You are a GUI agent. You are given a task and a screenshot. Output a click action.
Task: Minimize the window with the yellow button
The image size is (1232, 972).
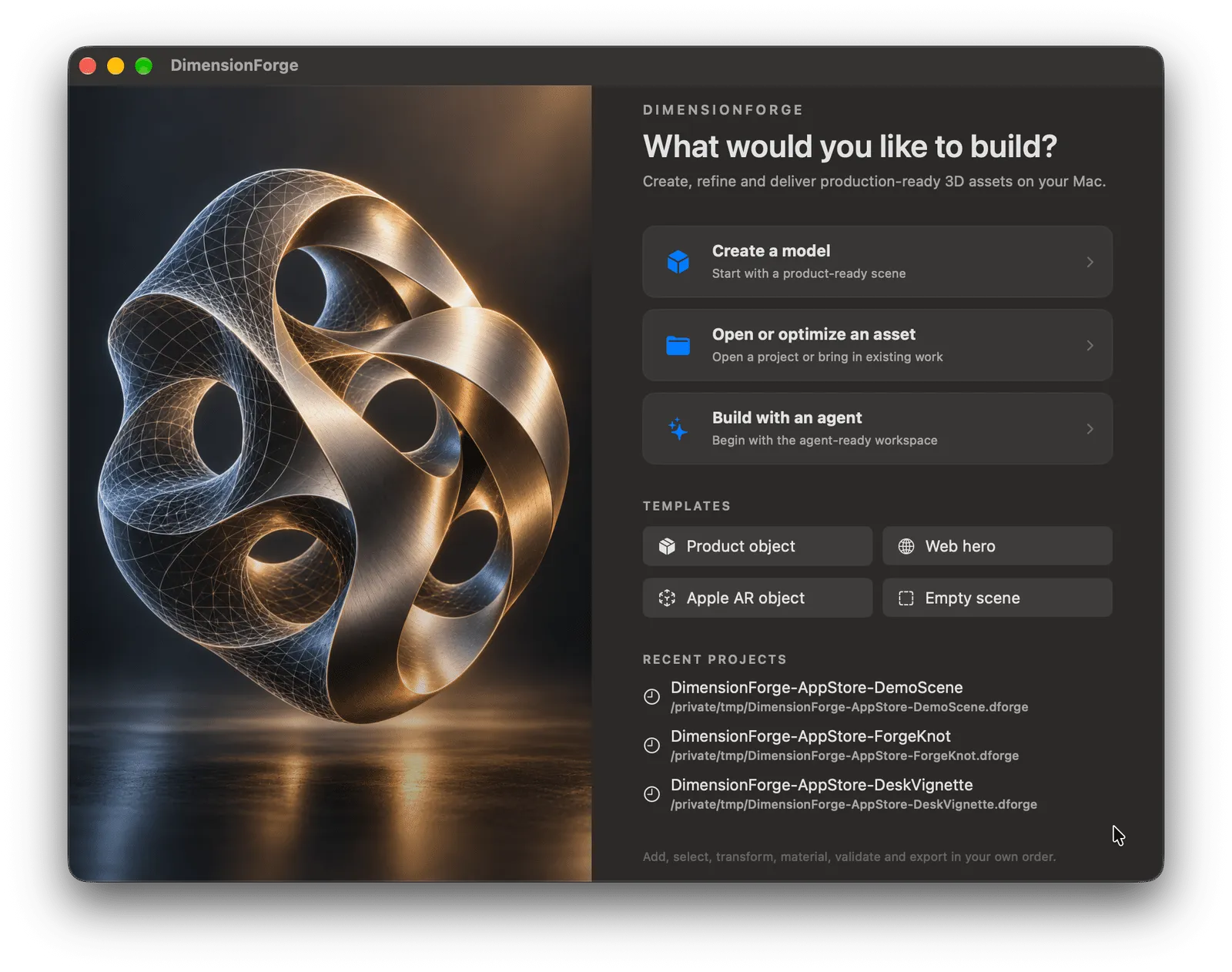[115, 66]
